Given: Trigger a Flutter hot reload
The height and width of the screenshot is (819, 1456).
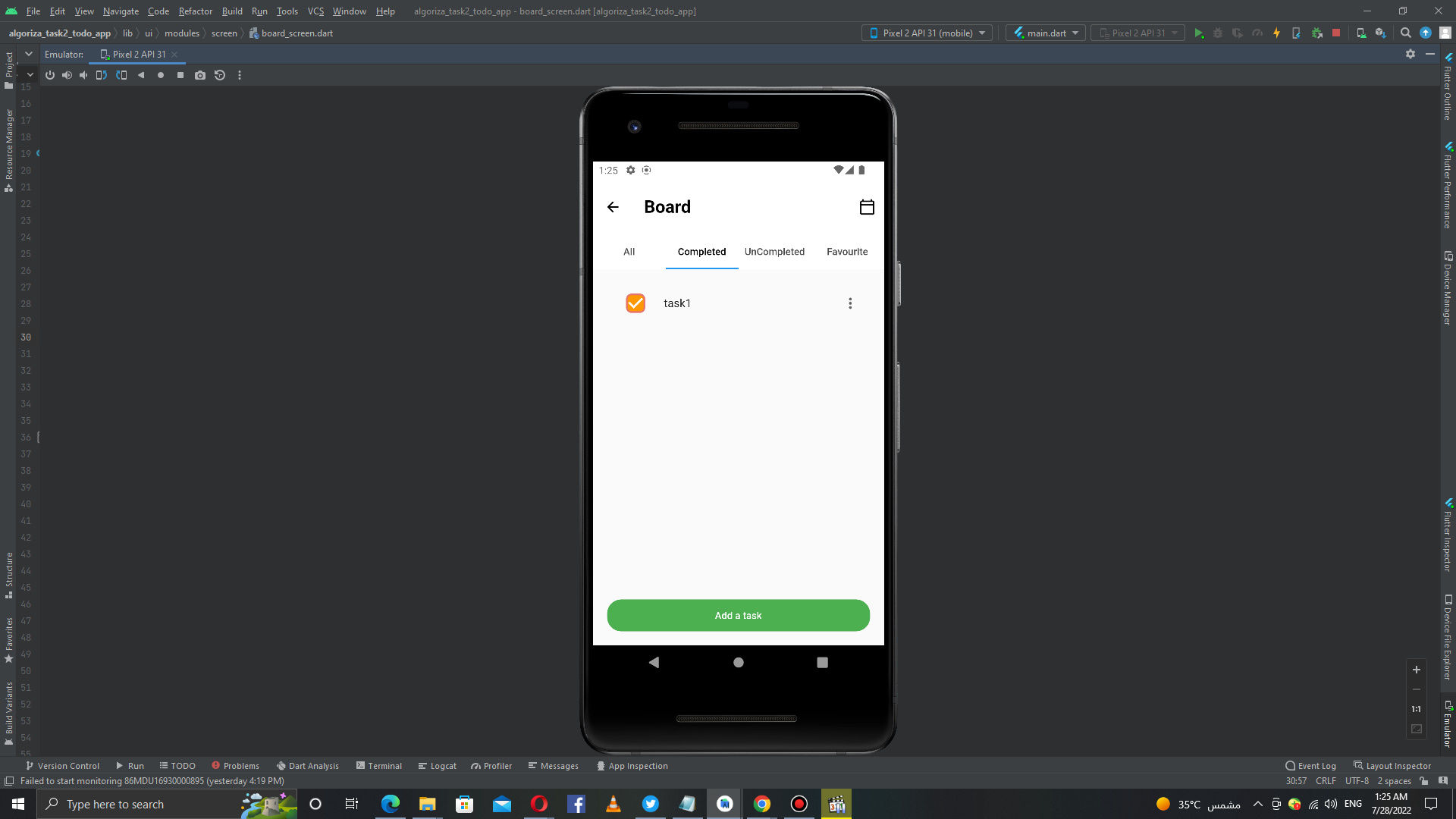Looking at the screenshot, I should pyautogui.click(x=1276, y=33).
